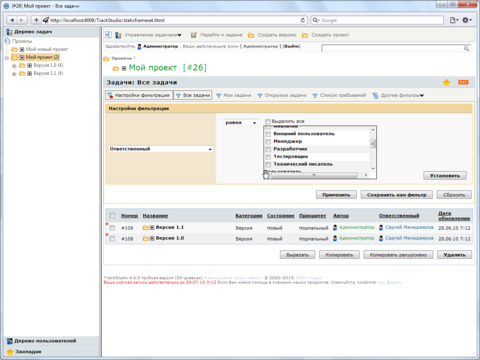Image resolution: width=480 pixels, height=360 pixels.
Task: Hide the side tree panel icon
Action: [108, 35]
